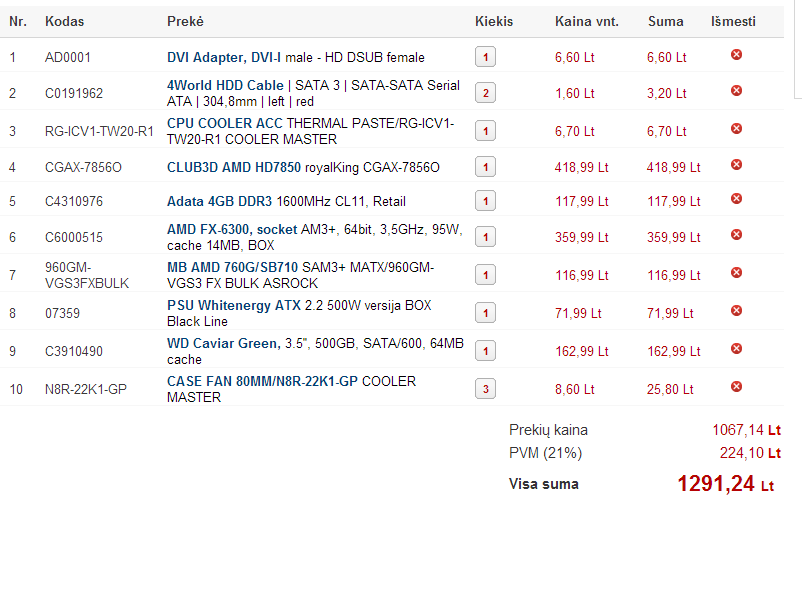Remove the AMD FX-6300 processor item
Screen dimensions: 802x600
click(x=736, y=235)
